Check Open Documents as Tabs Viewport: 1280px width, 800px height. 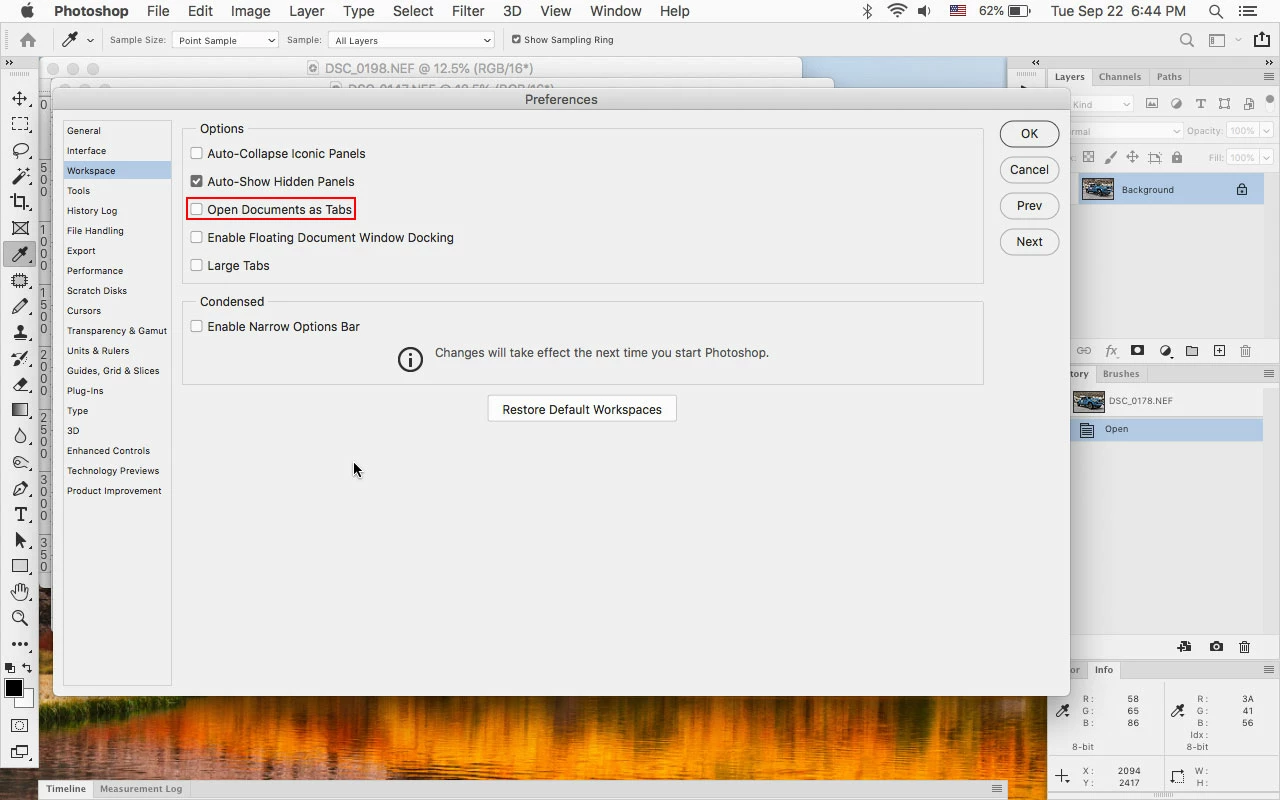tap(197, 209)
